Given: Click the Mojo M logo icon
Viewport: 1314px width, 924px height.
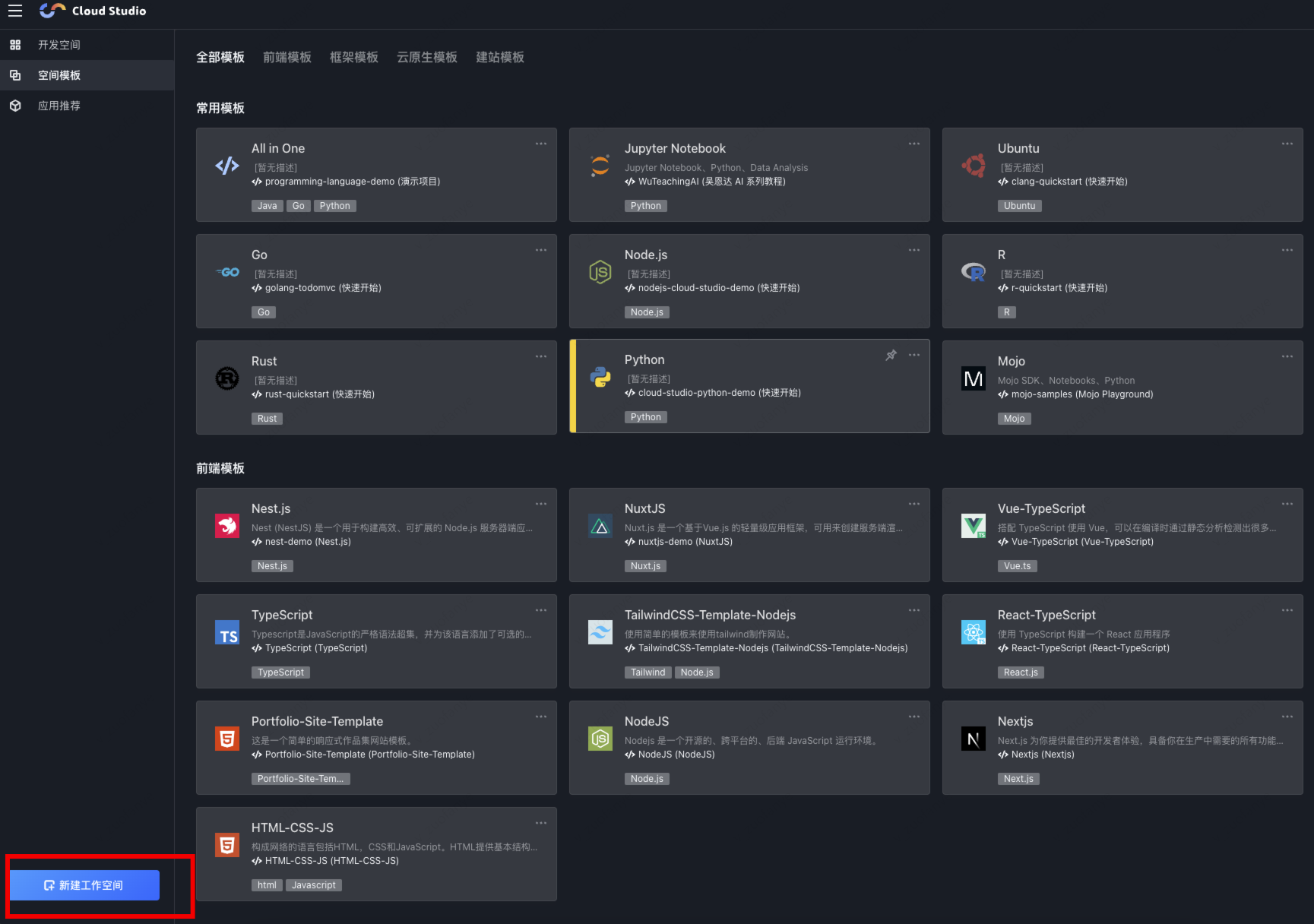Looking at the screenshot, I should [x=974, y=378].
